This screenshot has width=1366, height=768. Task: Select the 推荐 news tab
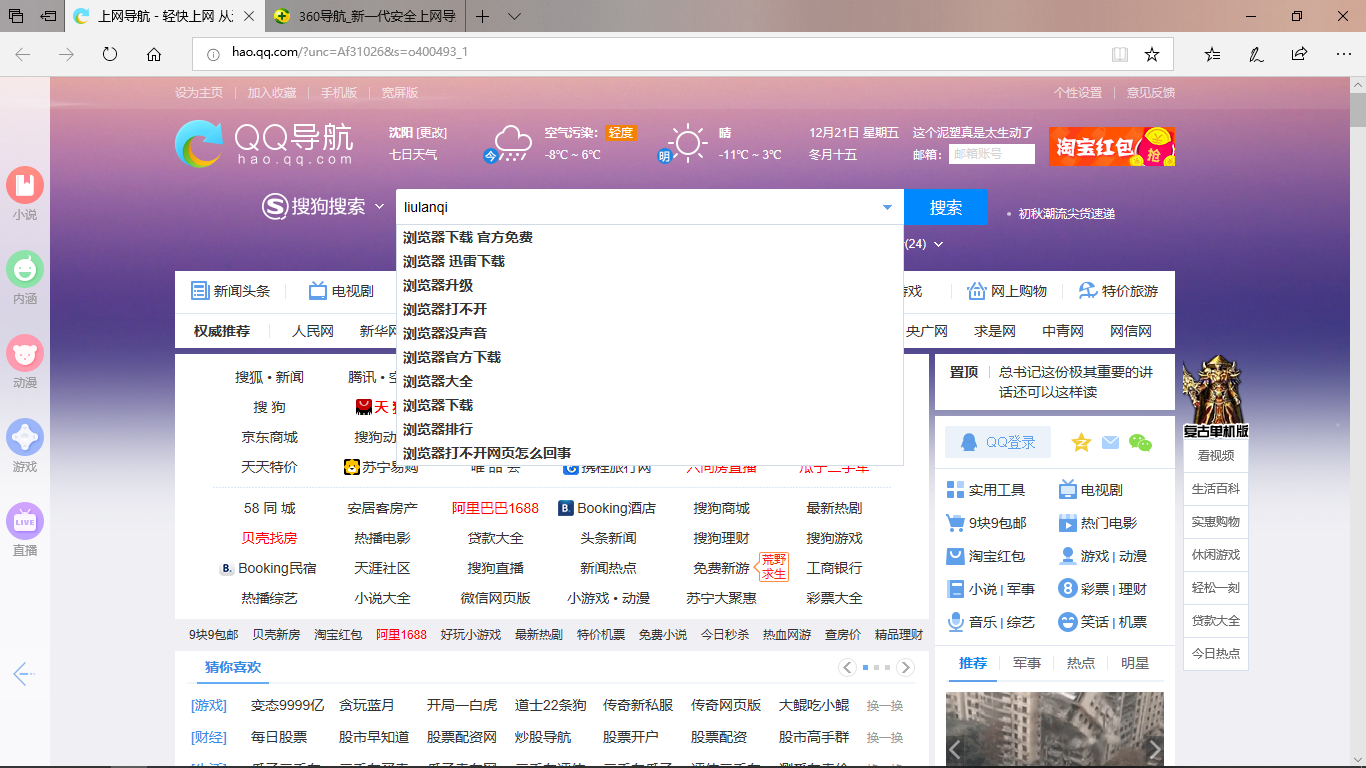pos(973,663)
